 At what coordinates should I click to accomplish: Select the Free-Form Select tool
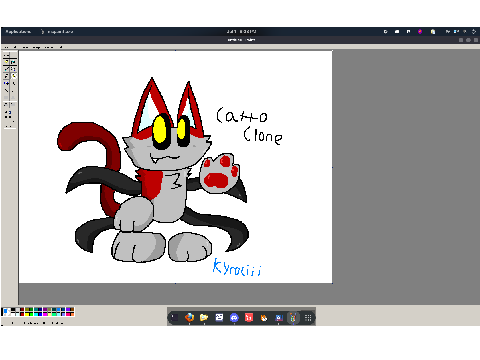pyautogui.click(x=6, y=55)
